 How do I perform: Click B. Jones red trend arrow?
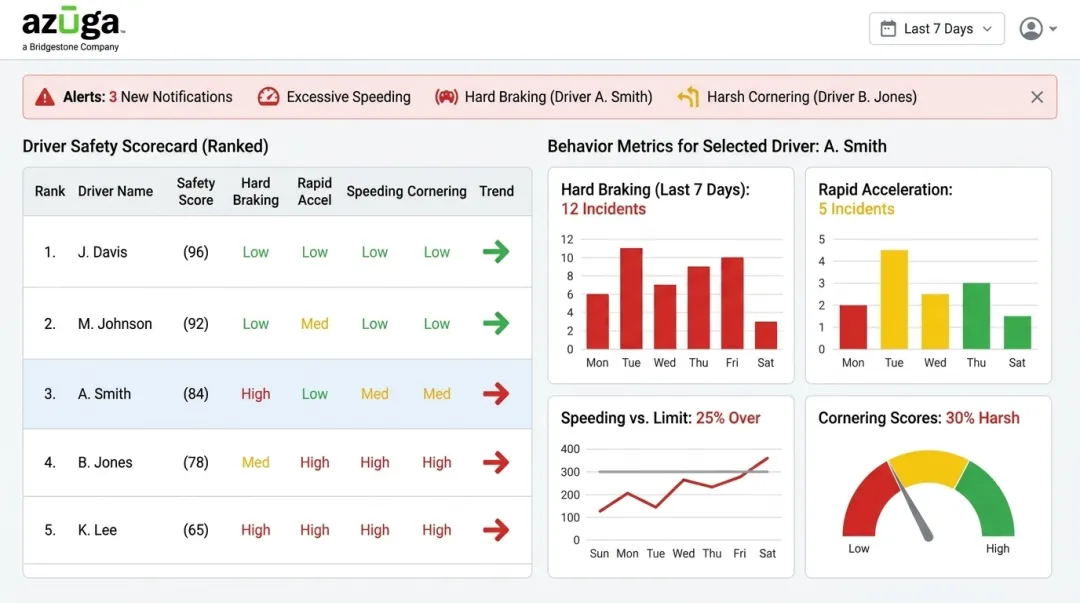(496, 462)
